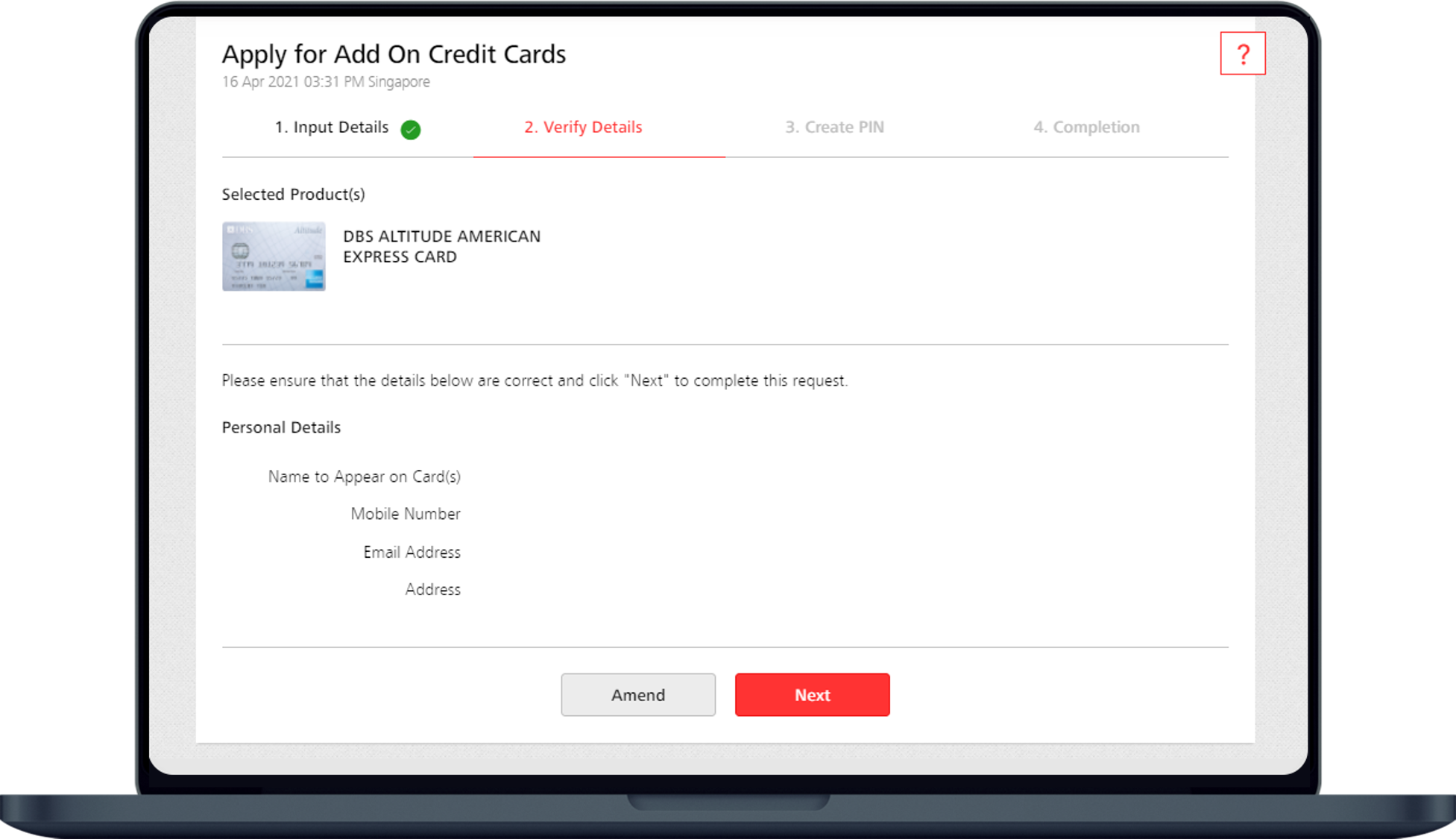Click the DBS Altitude American Express Card name
The image size is (1456, 839).
[x=441, y=246]
